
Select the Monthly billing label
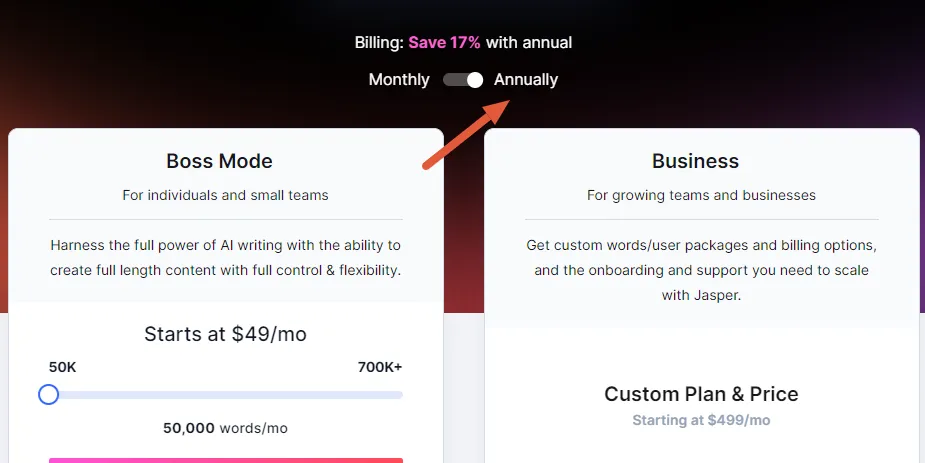[399, 80]
